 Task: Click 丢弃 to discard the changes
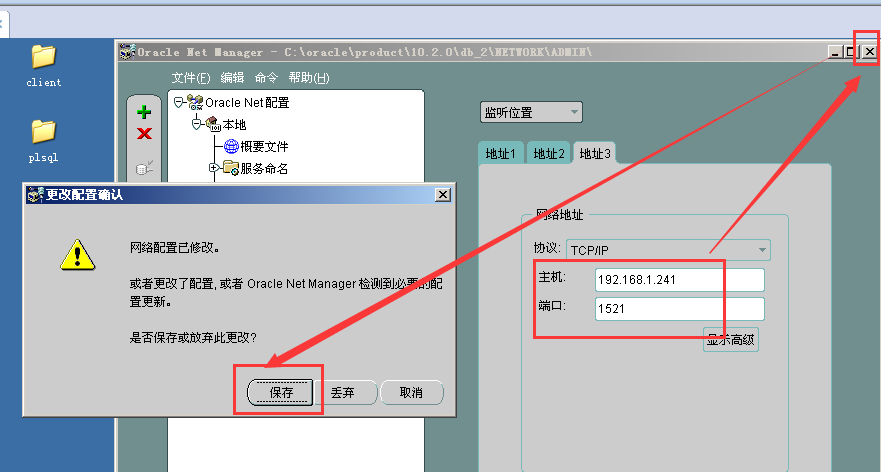[343, 392]
